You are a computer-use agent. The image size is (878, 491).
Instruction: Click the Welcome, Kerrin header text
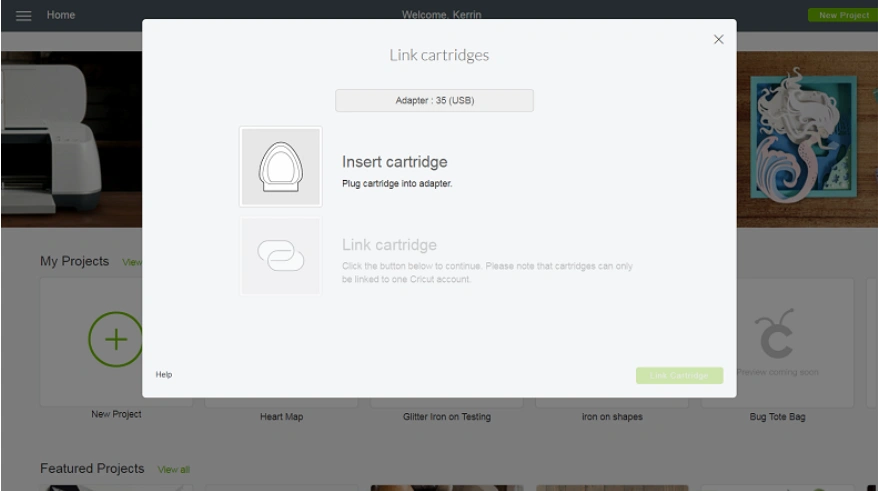441,15
